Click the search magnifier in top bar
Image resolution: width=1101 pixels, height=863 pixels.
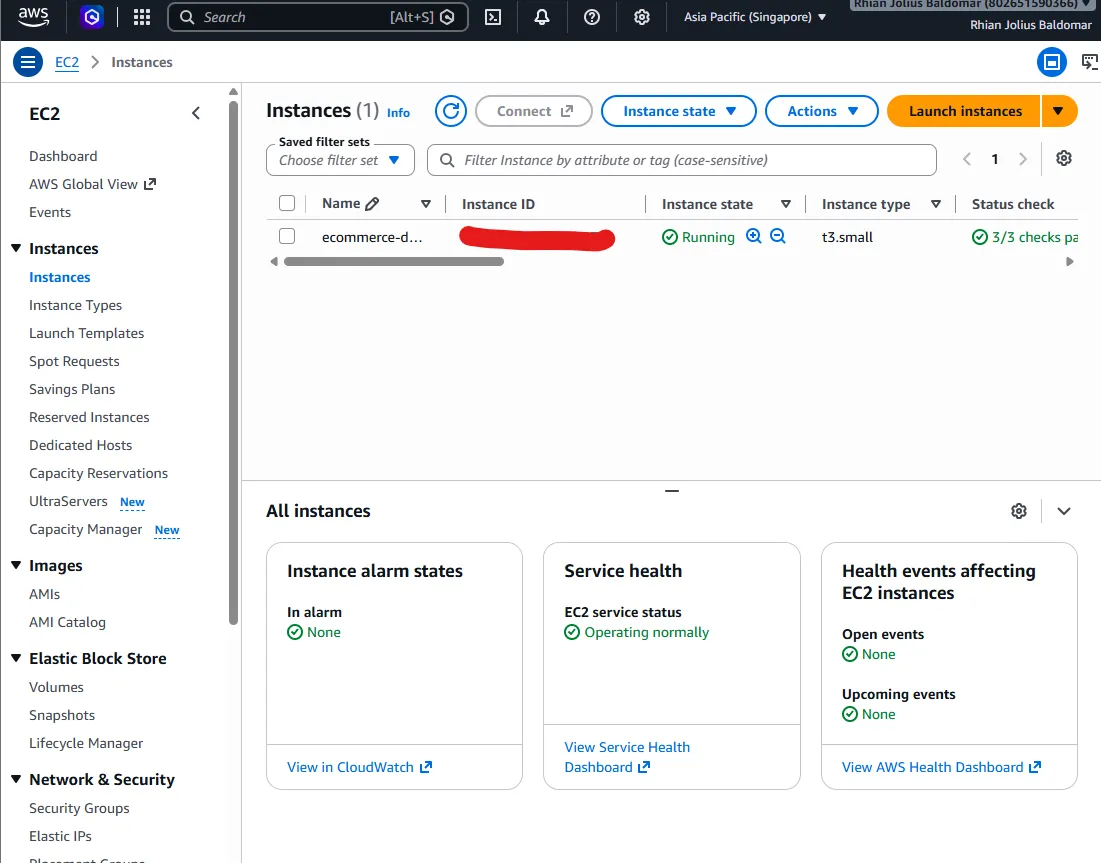pyautogui.click(x=187, y=17)
